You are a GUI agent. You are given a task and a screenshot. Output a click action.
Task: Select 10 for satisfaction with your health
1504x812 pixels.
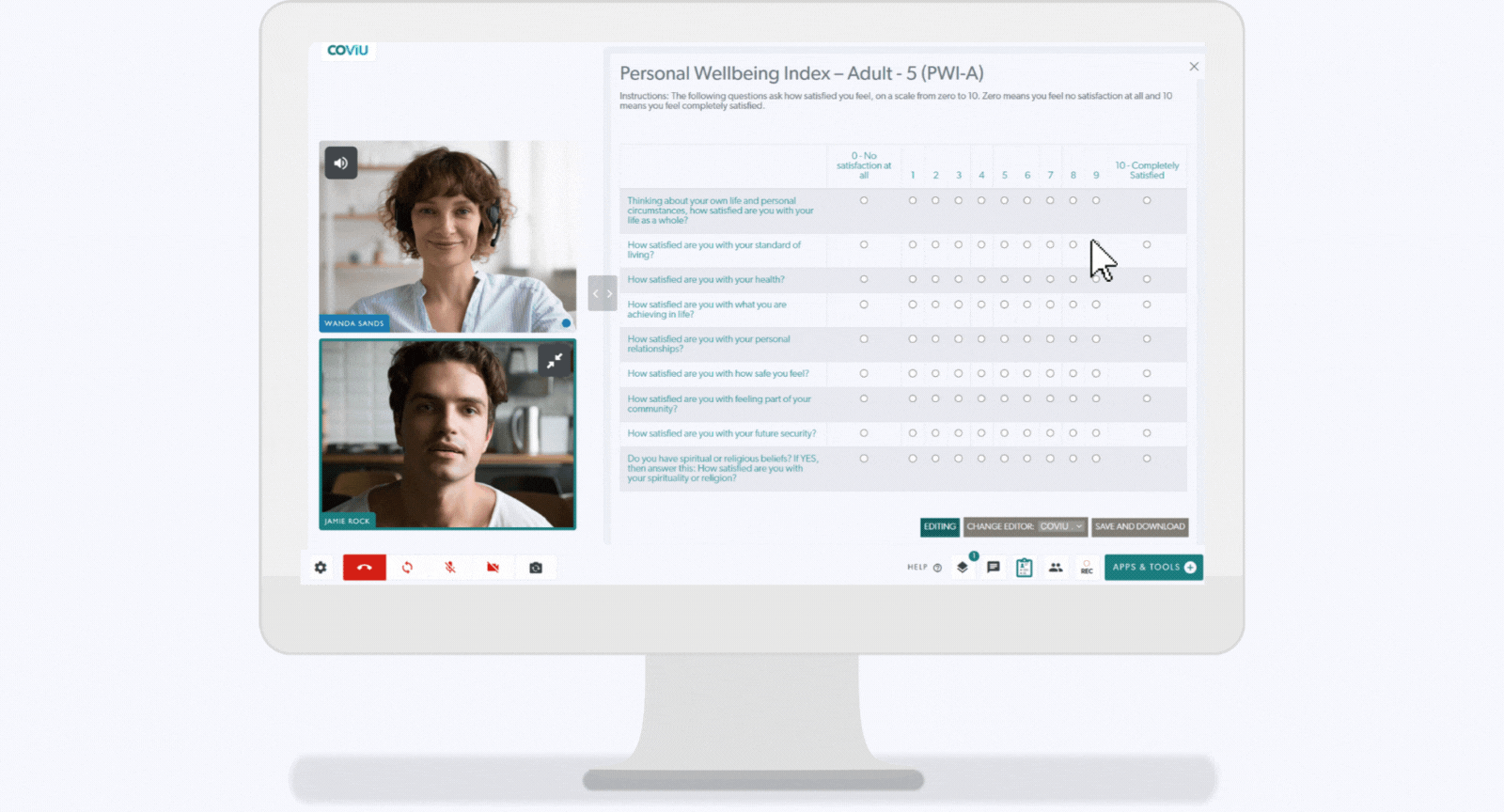click(x=1146, y=279)
